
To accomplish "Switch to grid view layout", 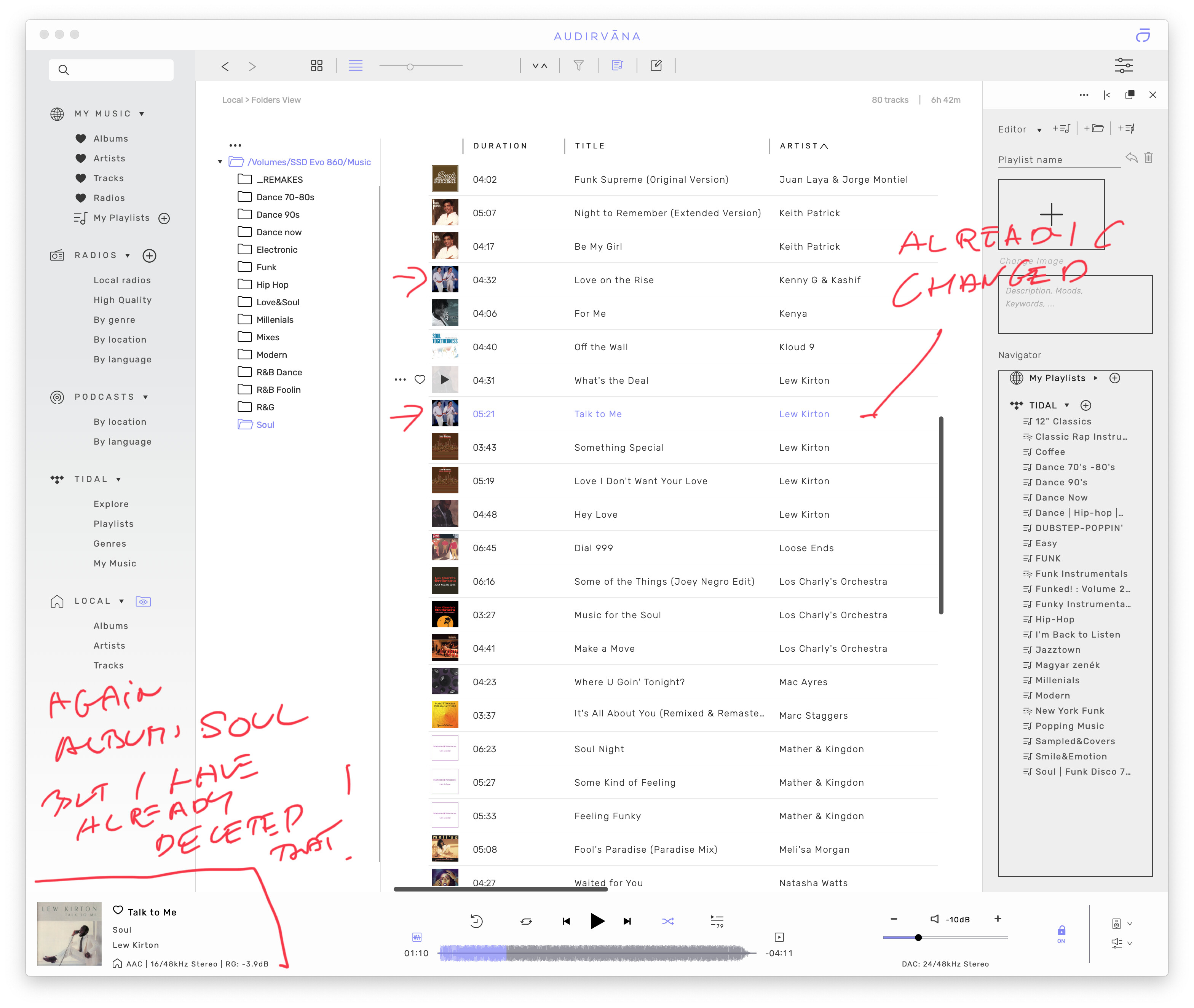I will (317, 66).
